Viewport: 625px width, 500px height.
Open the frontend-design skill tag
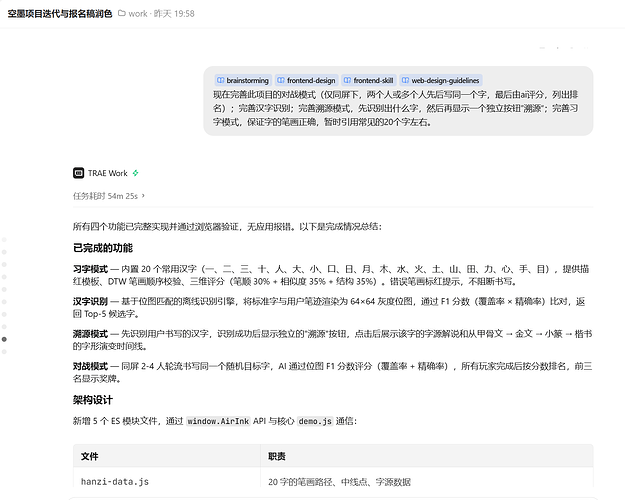click(307, 81)
